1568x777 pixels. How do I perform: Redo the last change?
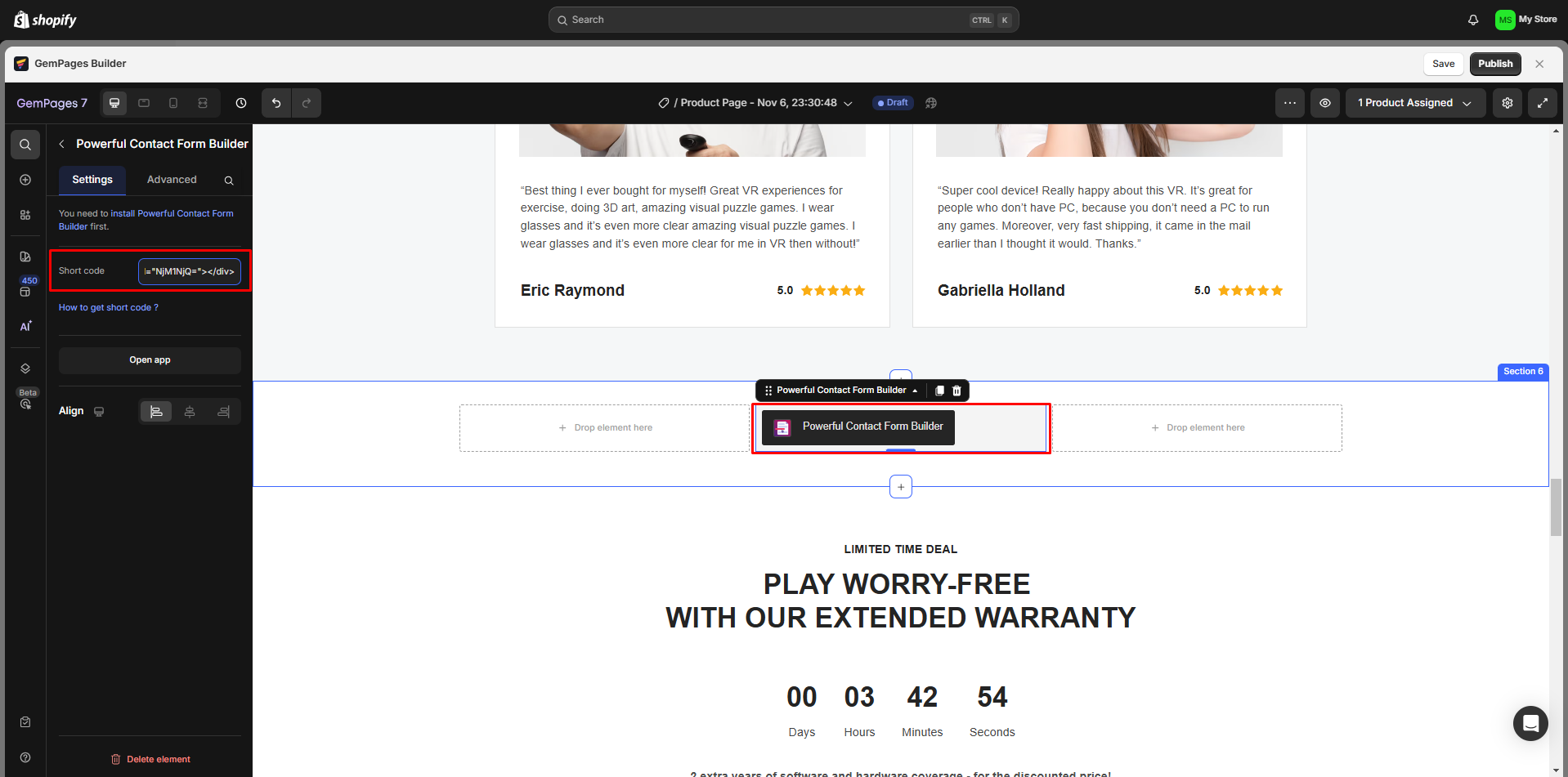(x=307, y=103)
